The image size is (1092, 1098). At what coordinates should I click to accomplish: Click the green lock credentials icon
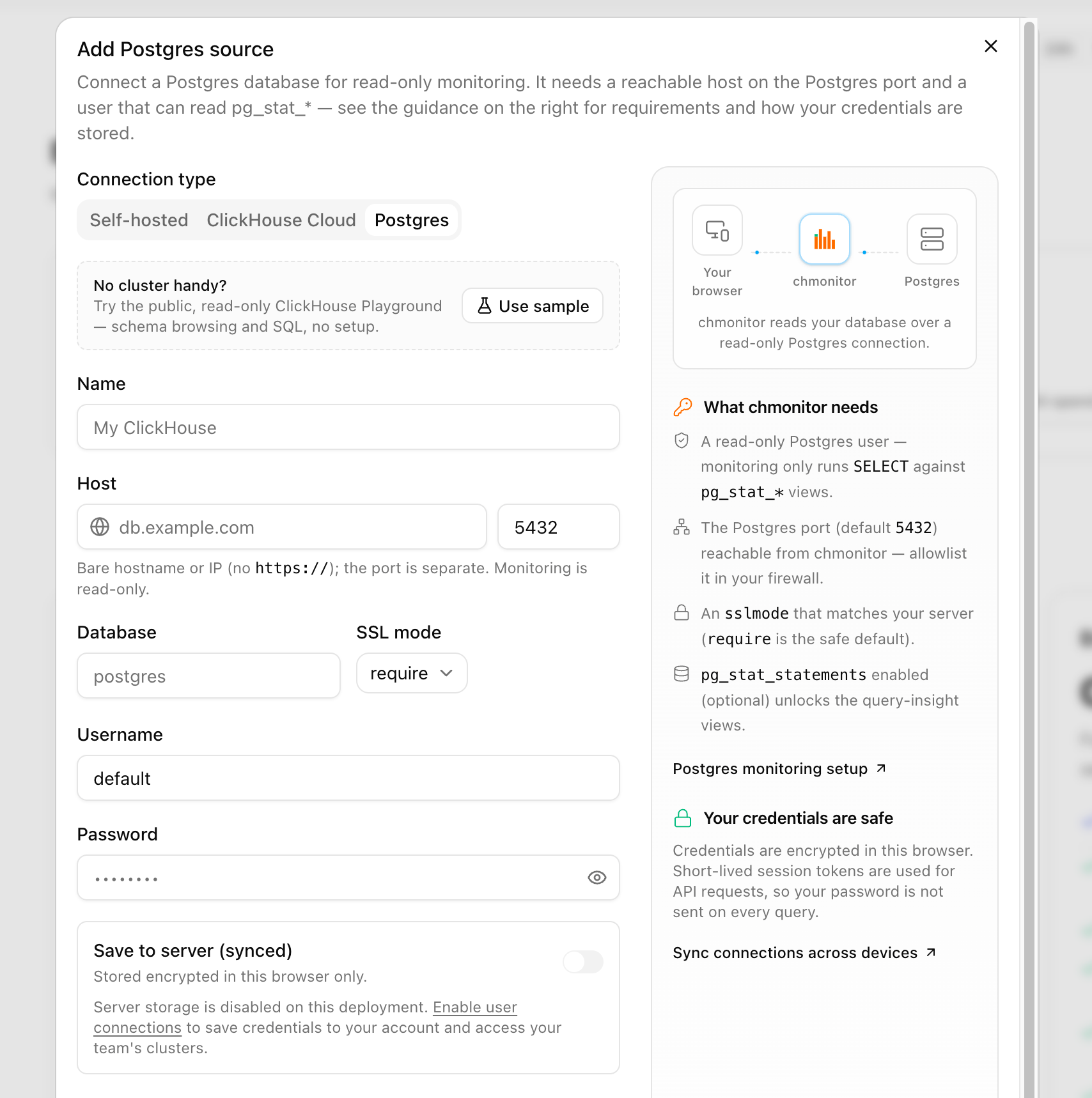[x=683, y=818]
